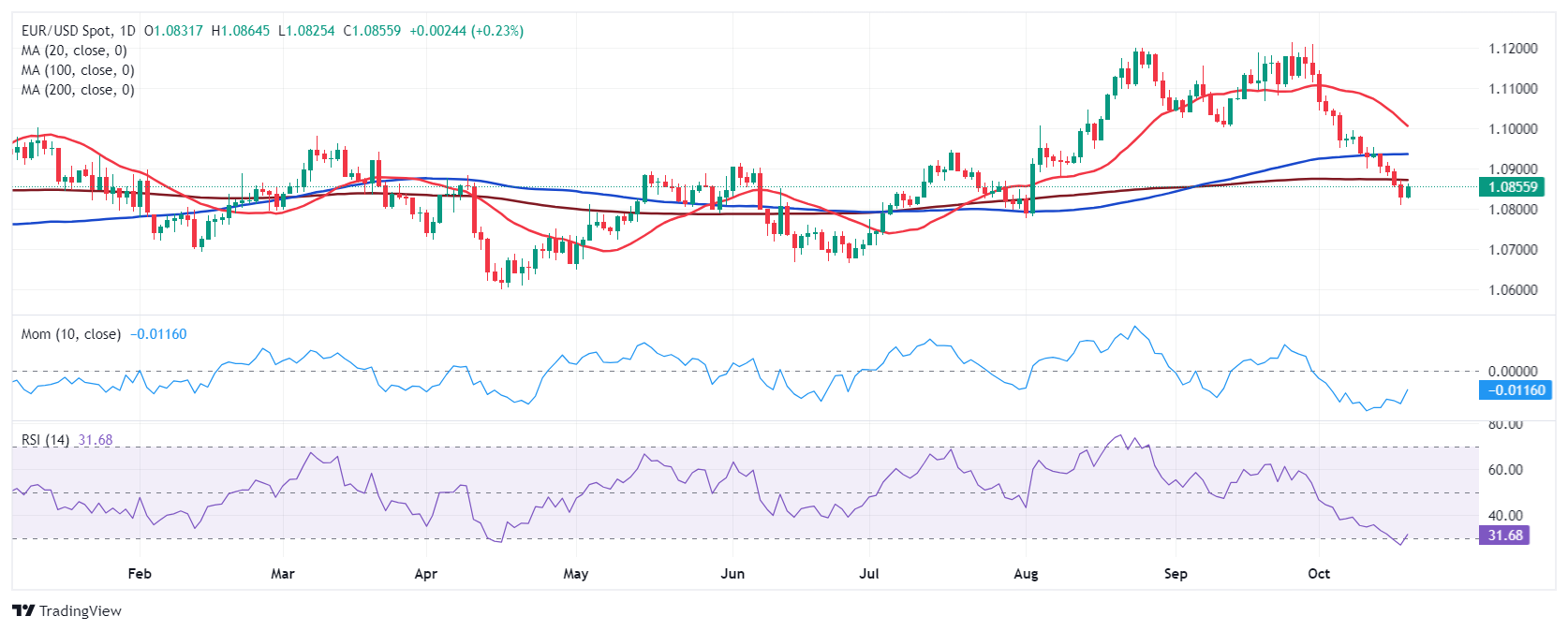The image size is (1568, 631).
Task: Click the 1.12000 price axis label
Action: click(x=1513, y=49)
